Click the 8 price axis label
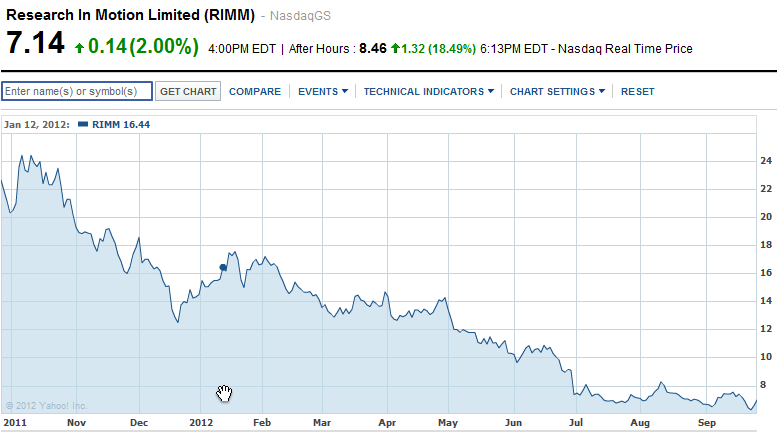 click(763, 384)
